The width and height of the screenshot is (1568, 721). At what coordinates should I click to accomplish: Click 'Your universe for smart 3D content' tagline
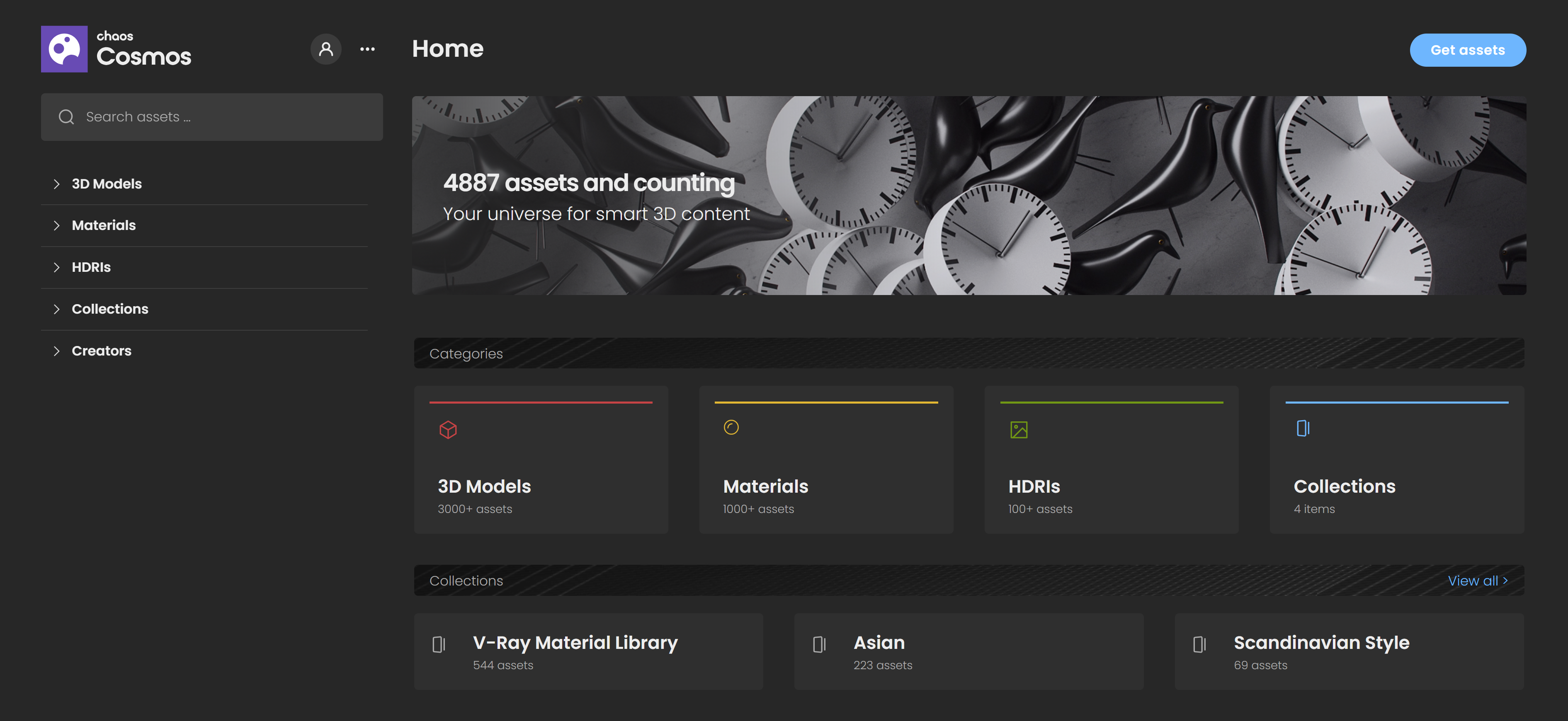[597, 214]
